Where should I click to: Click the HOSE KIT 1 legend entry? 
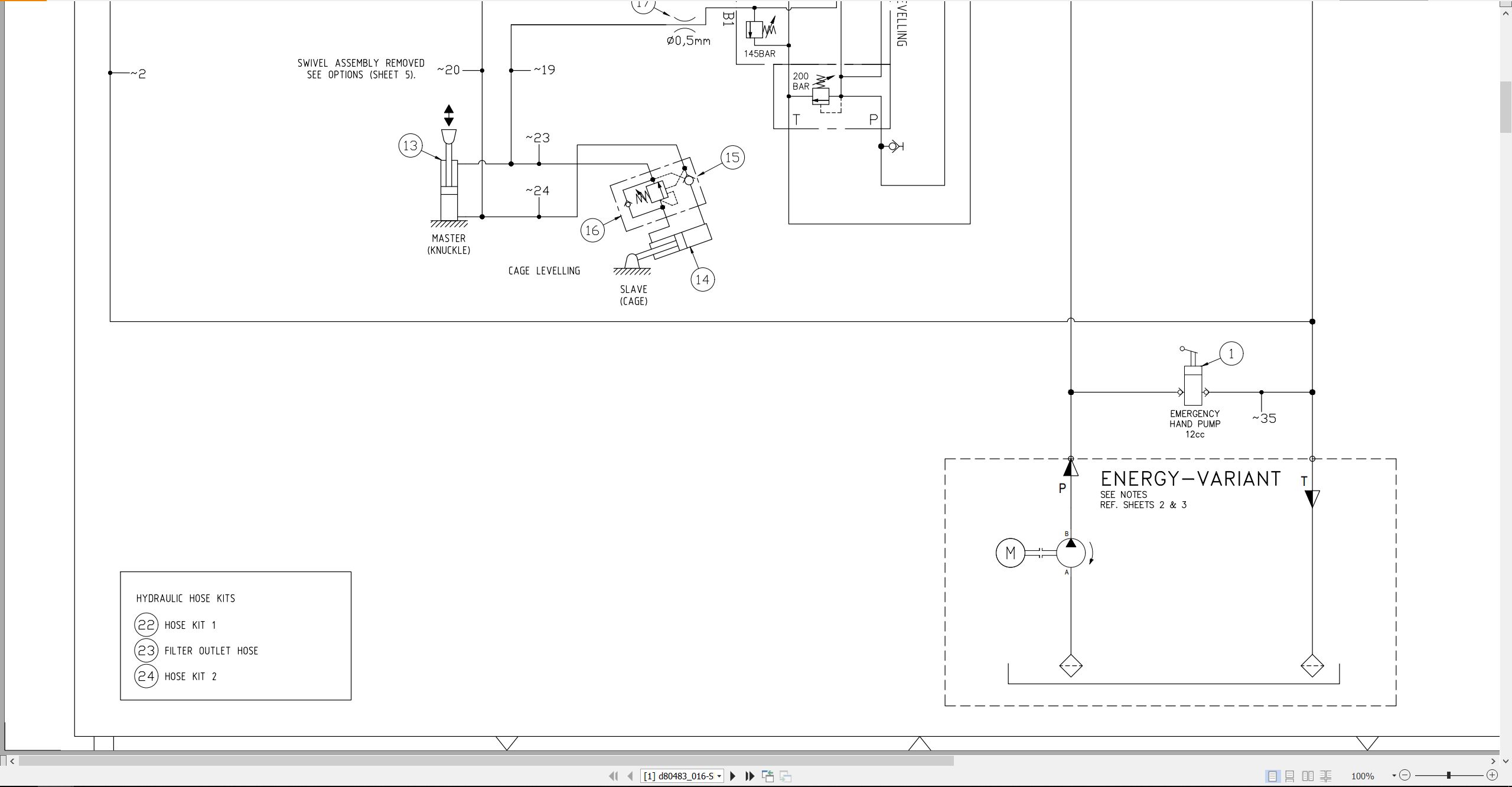click(190, 625)
